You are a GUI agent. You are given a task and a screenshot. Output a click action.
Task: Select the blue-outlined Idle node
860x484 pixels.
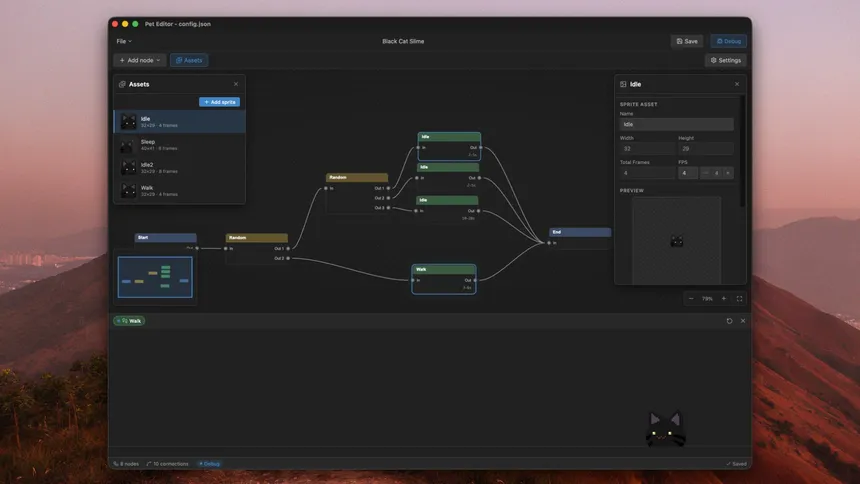449,146
